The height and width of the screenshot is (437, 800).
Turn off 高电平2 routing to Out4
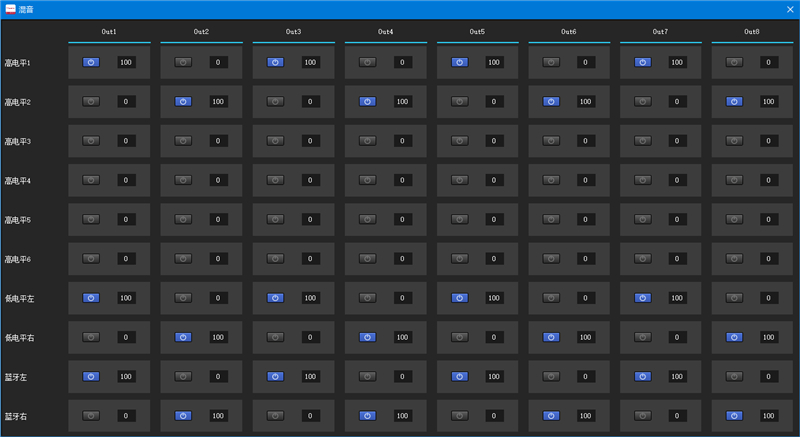[367, 101]
